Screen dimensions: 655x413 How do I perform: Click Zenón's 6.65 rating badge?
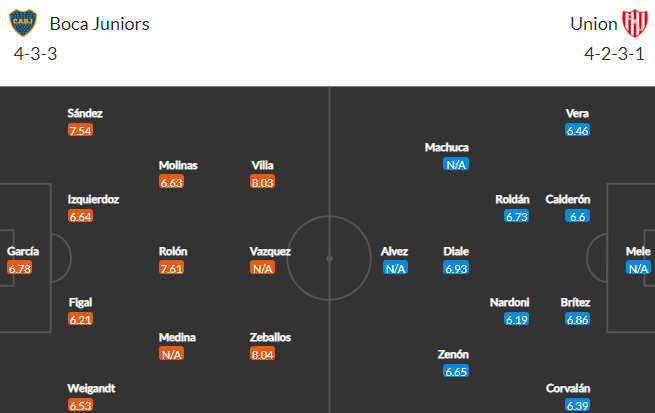coord(456,371)
